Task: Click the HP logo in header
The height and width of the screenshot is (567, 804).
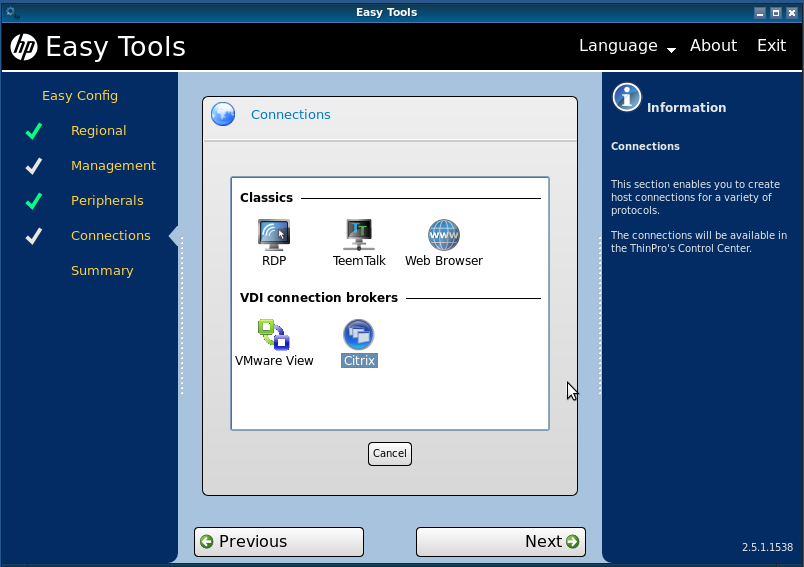Action: click(x=24, y=47)
